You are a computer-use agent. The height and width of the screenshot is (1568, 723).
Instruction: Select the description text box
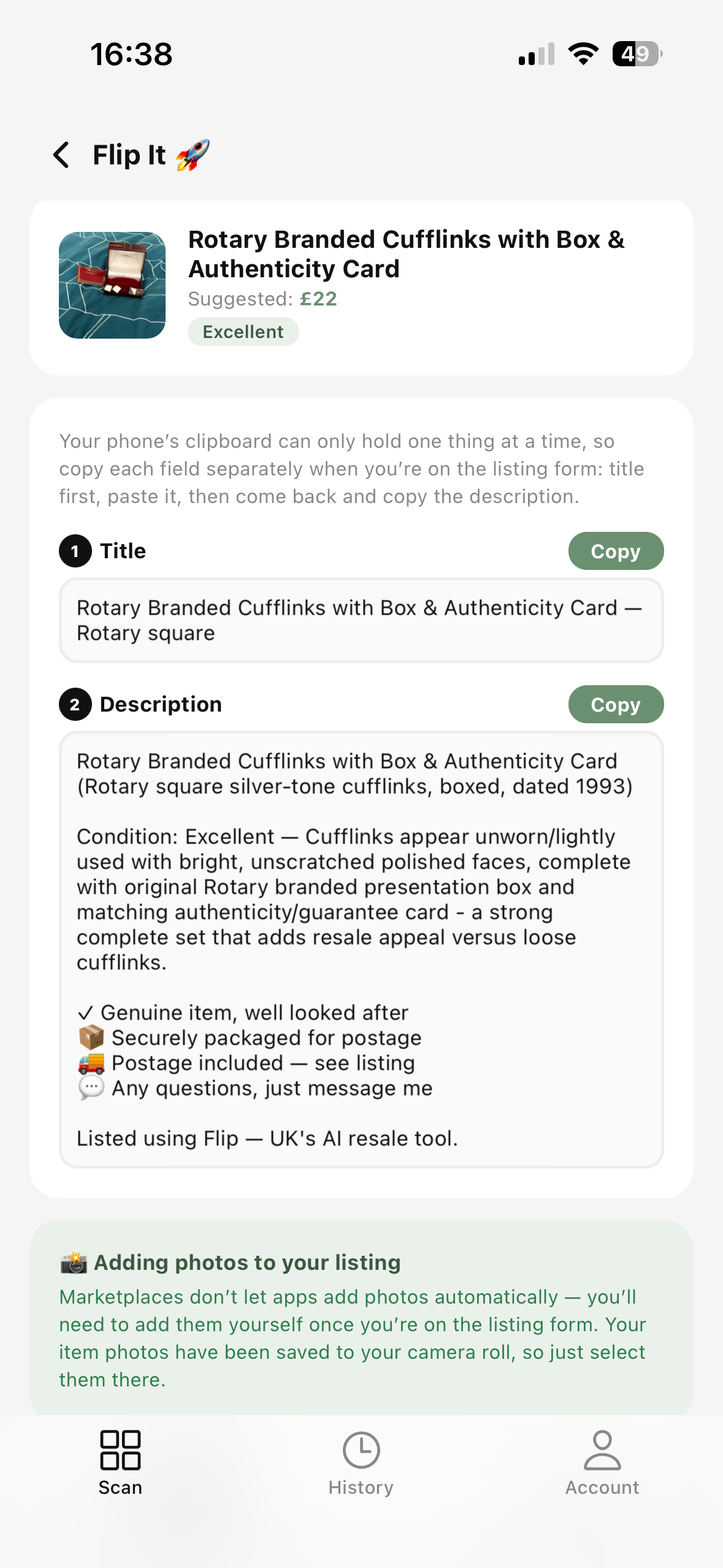click(x=361, y=950)
